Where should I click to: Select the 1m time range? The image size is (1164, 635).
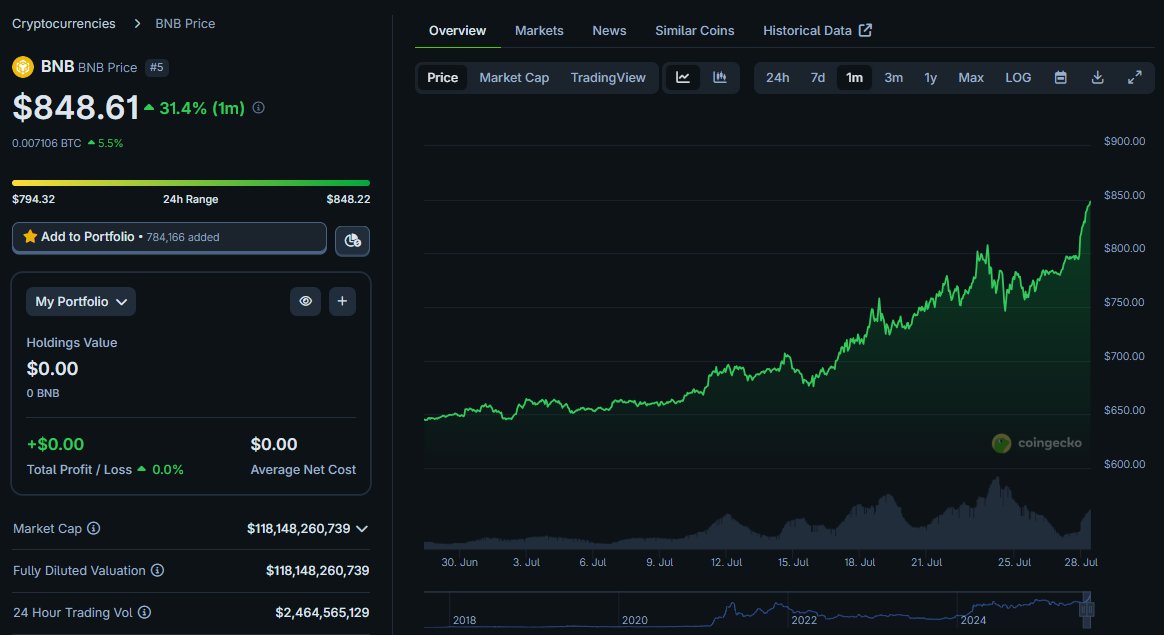click(854, 77)
